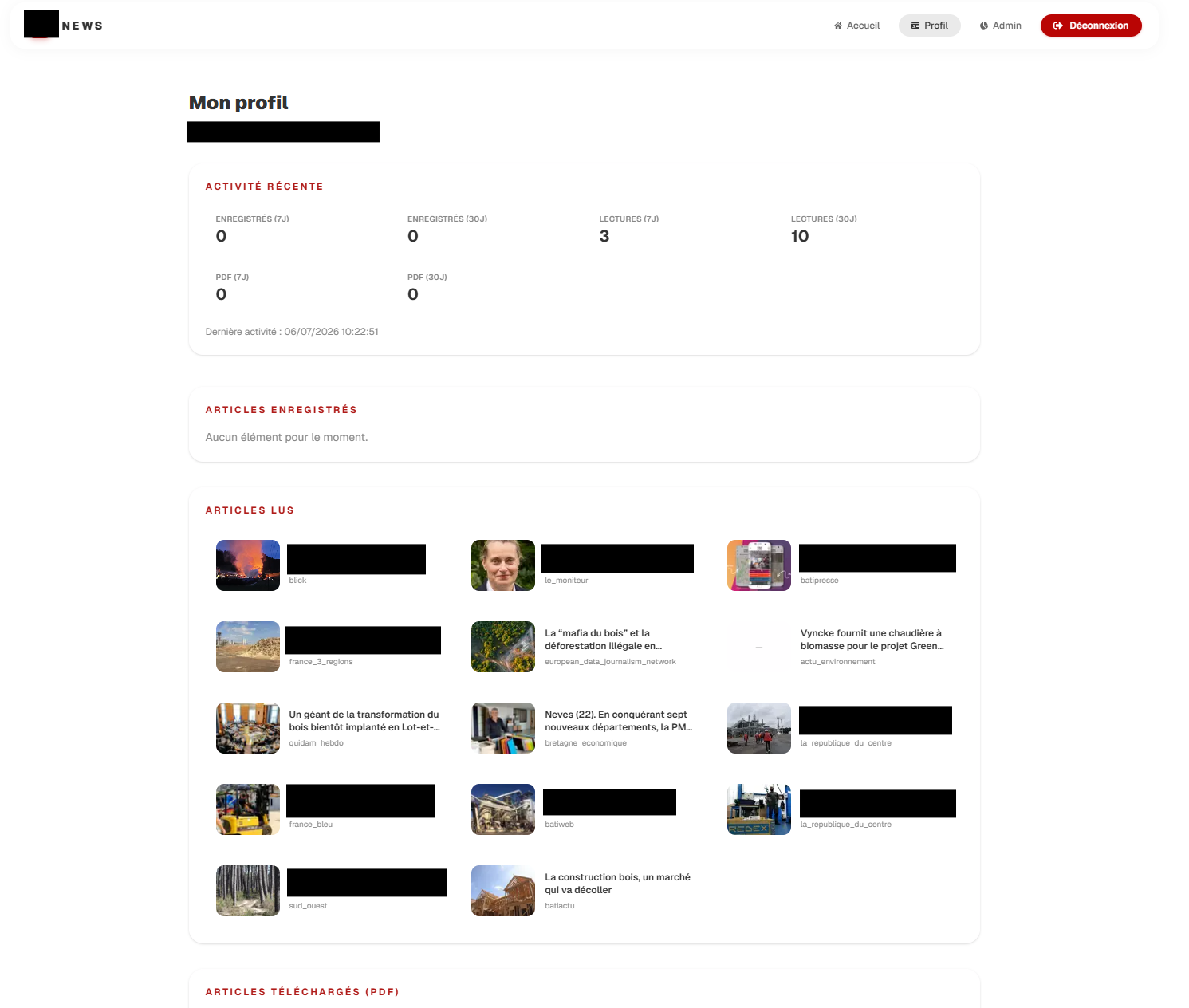The image size is (1189, 1008).
Task: Open article "Neves (22). En conquérant sept"
Action: (x=619, y=721)
